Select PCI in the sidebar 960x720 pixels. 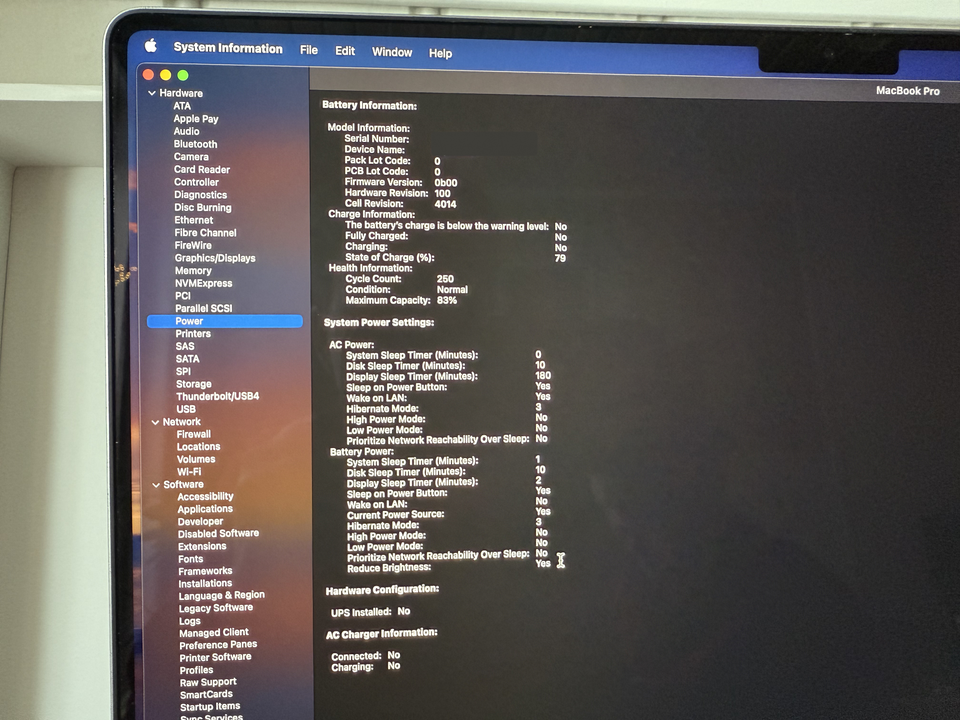pos(182,296)
